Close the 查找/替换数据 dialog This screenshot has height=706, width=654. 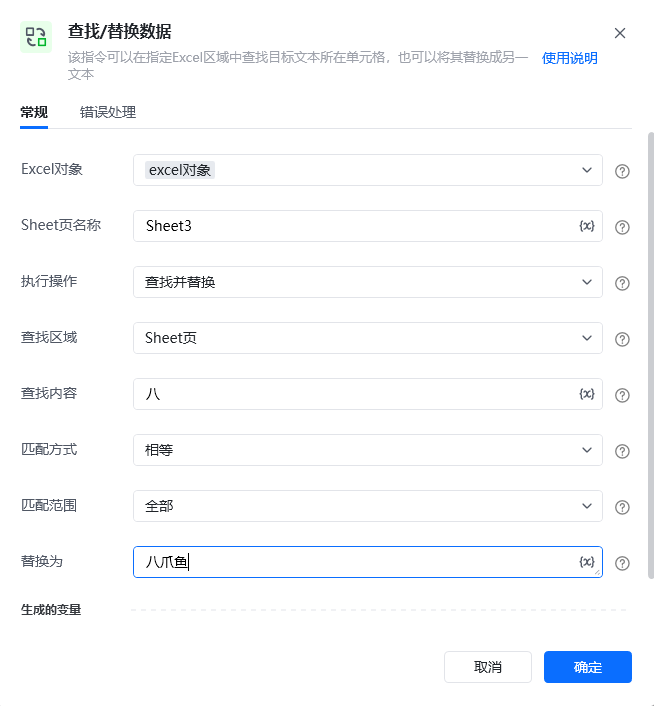point(620,33)
